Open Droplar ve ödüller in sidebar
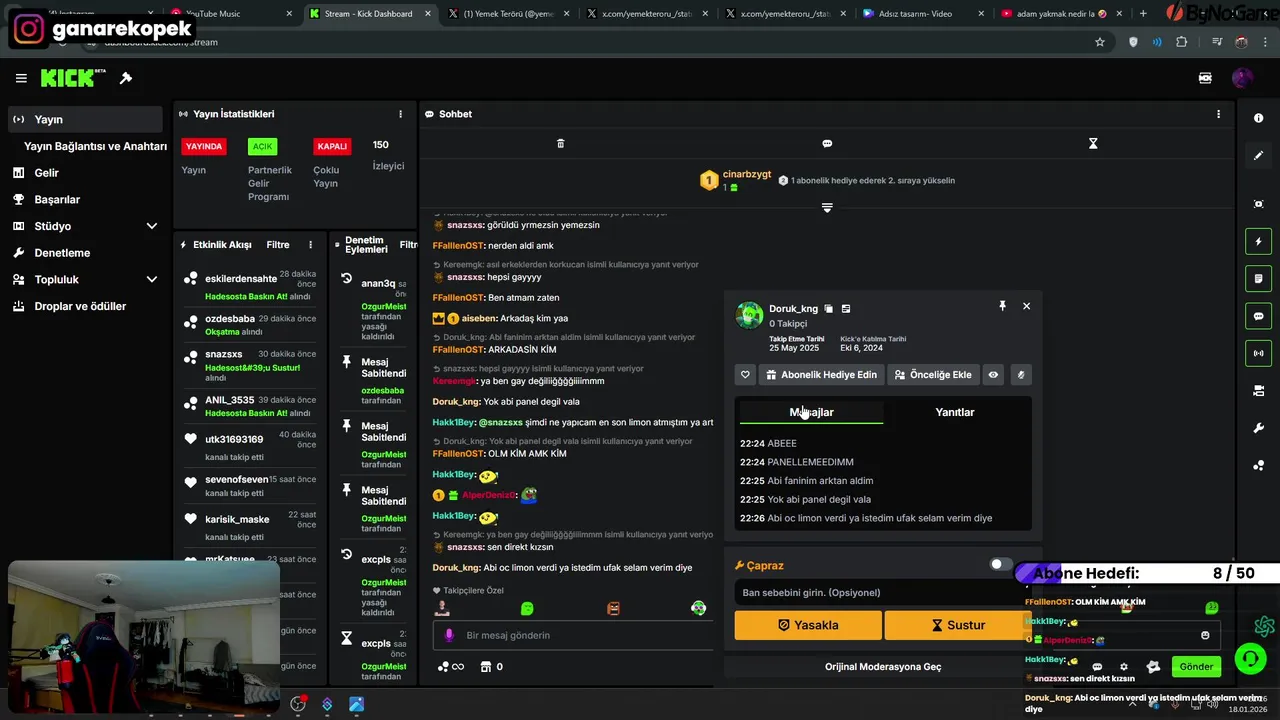Screen dimensions: 1280x720 click(x=85, y=306)
